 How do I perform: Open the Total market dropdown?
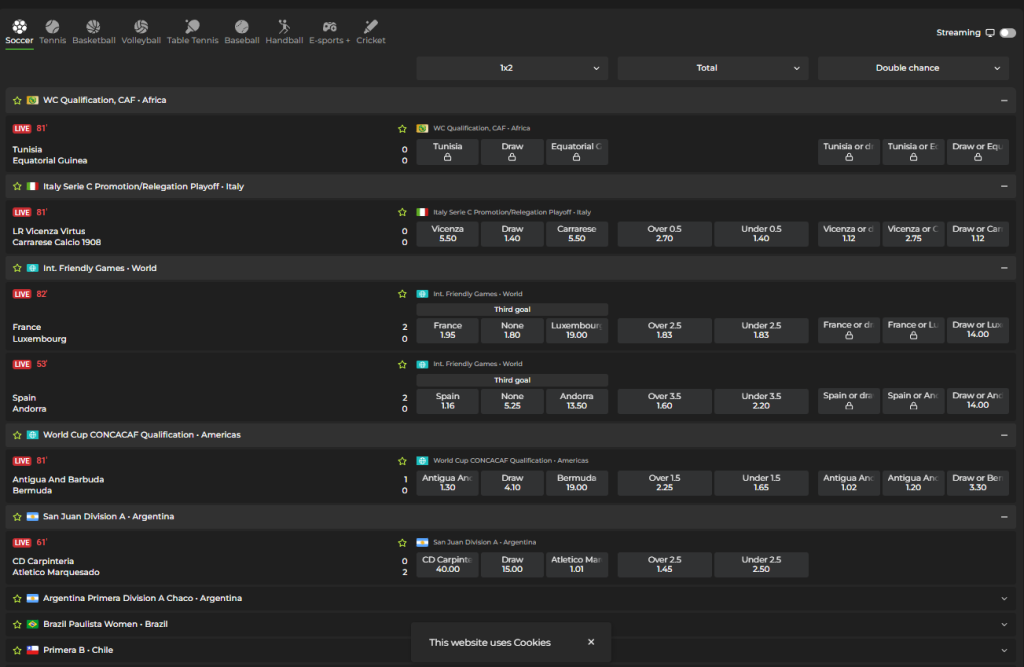coord(712,68)
